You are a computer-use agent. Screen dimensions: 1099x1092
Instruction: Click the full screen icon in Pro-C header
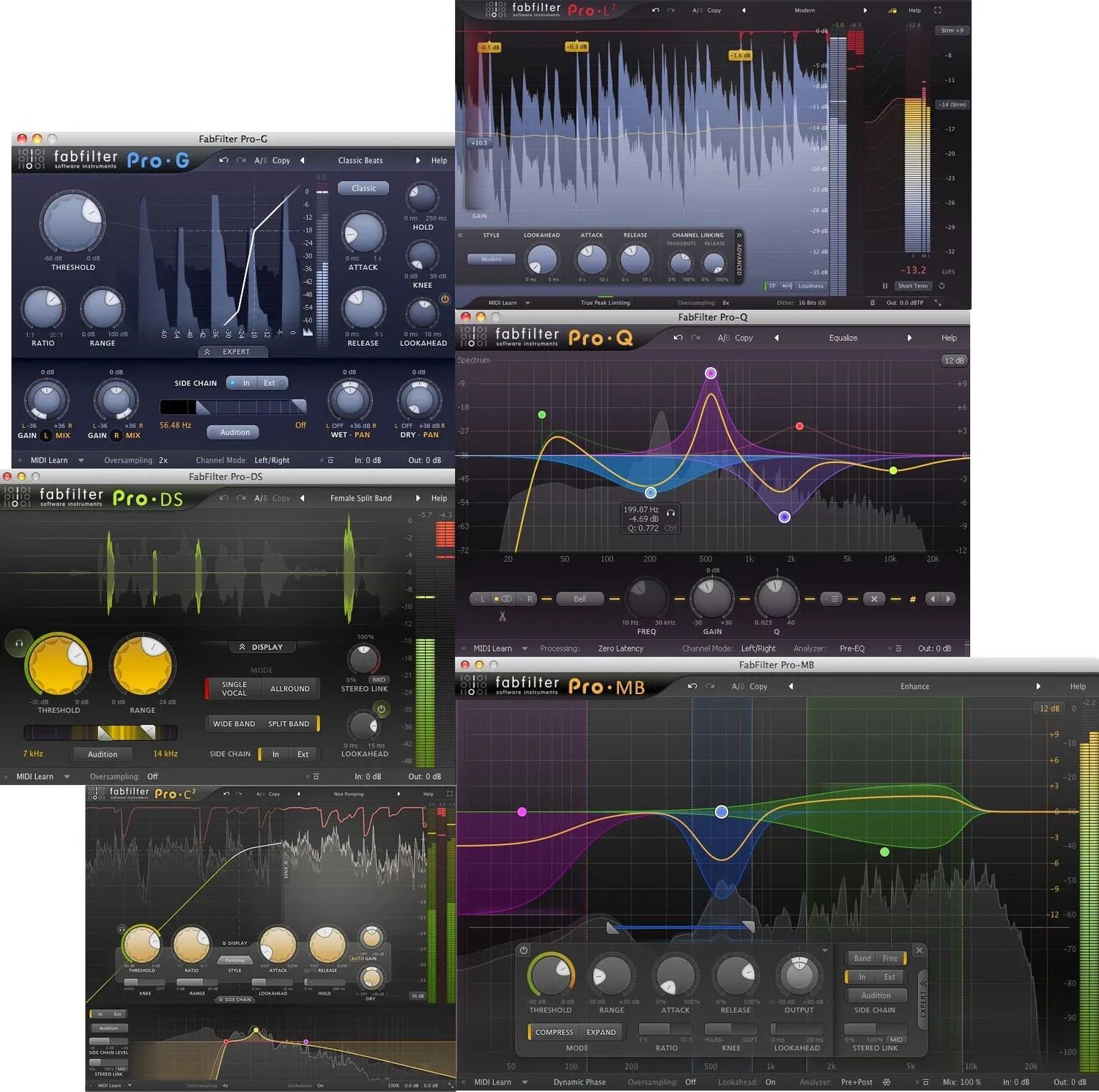(449, 794)
